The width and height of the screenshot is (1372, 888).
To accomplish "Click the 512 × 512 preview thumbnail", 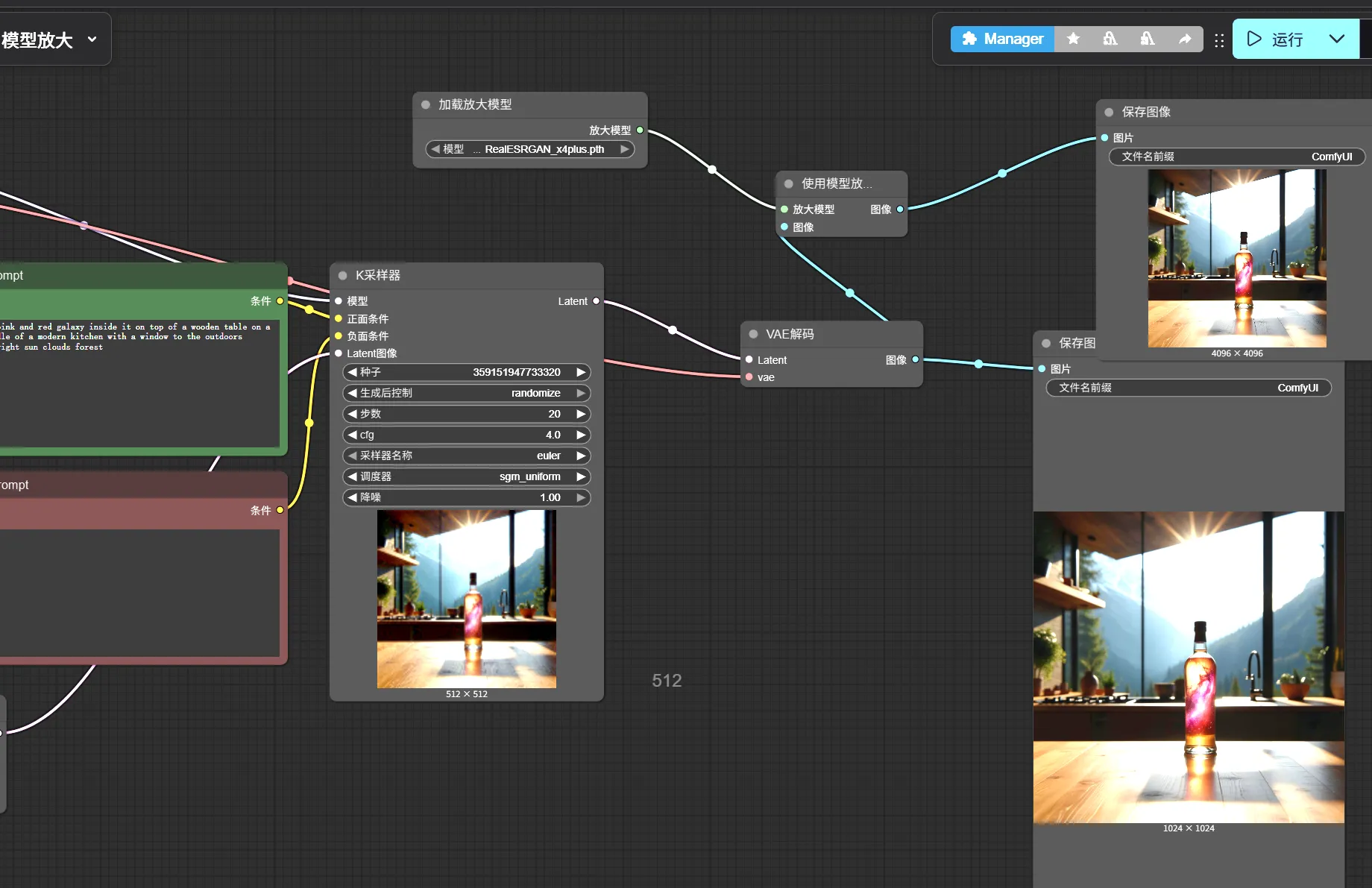I will 466,599.
